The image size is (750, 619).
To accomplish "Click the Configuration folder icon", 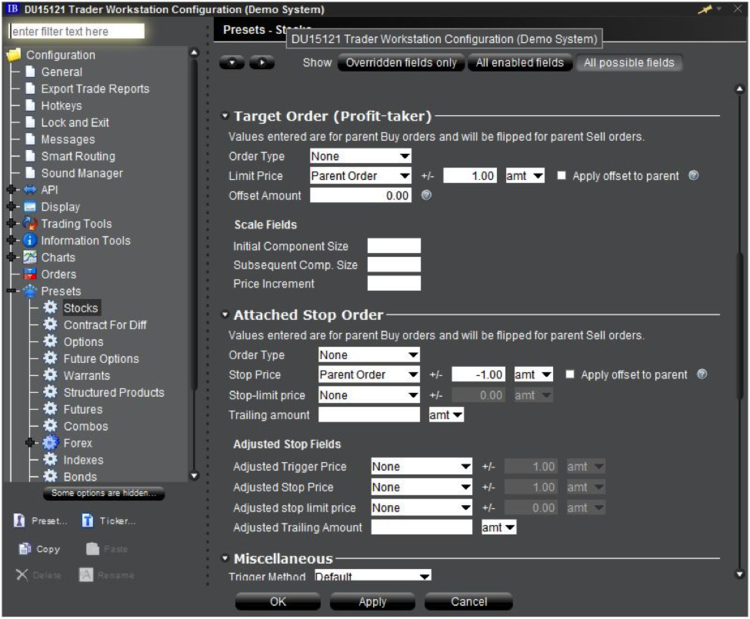I will [x=14, y=55].
